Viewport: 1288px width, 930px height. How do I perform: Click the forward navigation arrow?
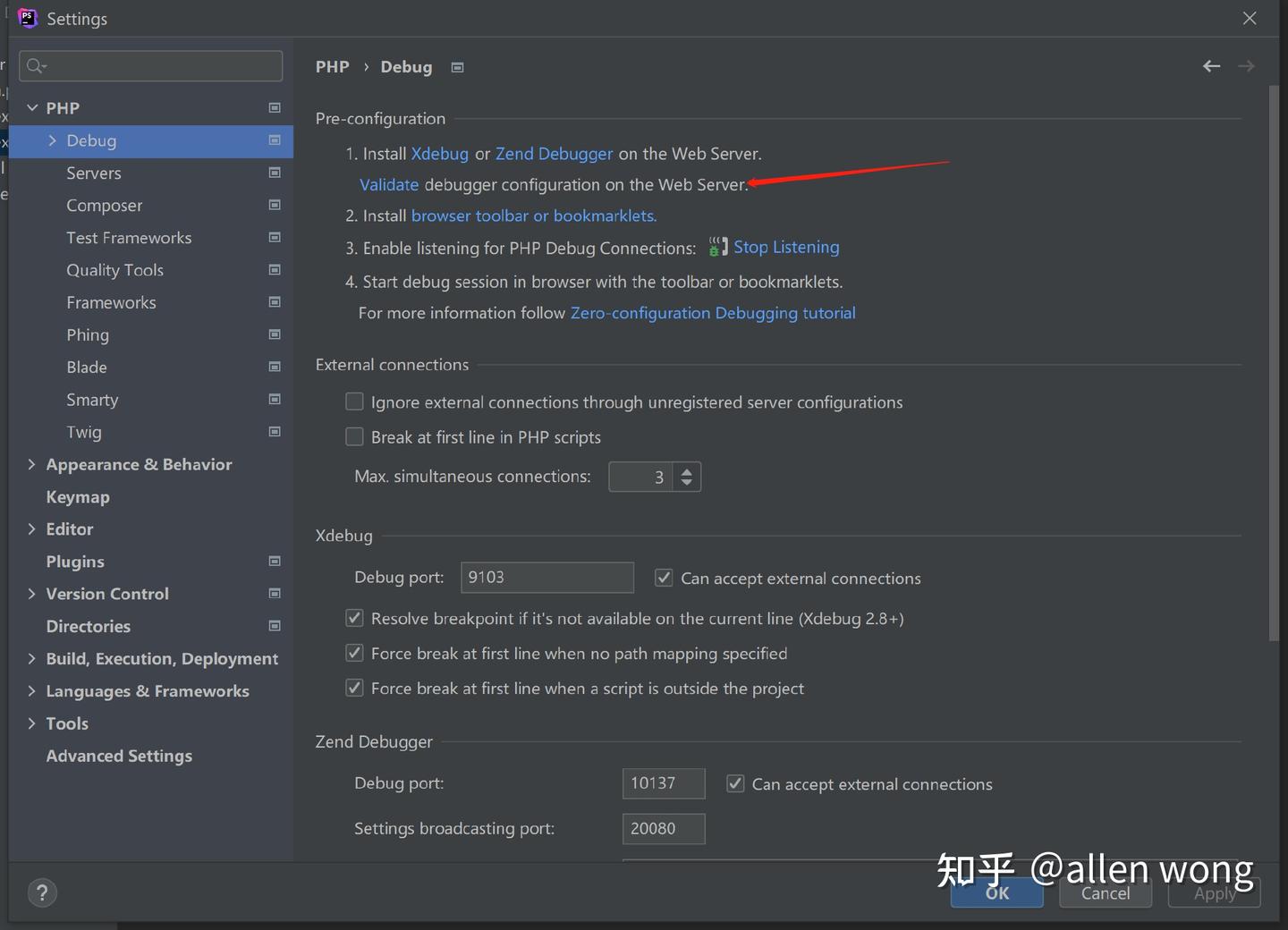click(x=1246, y=66)
